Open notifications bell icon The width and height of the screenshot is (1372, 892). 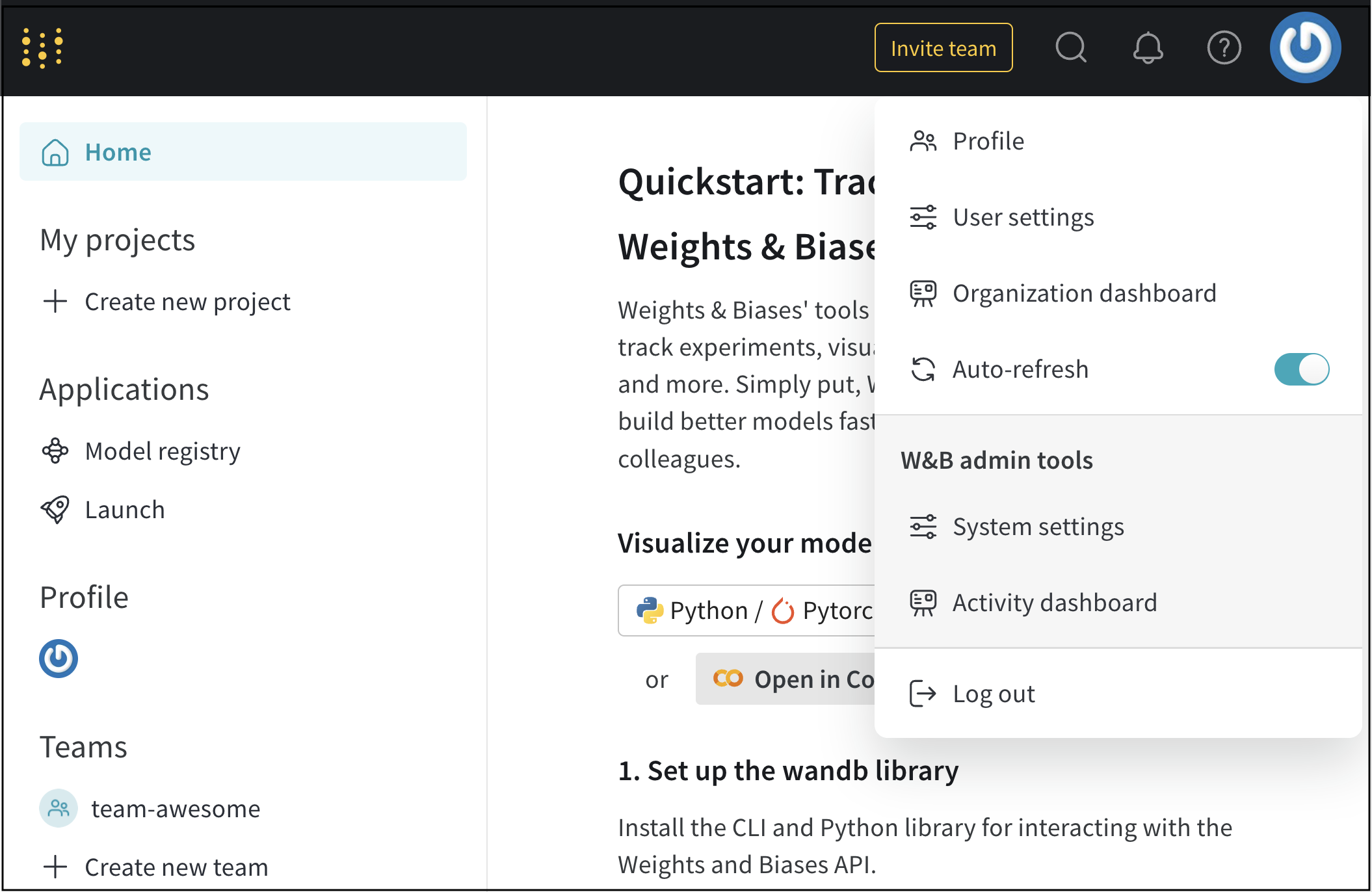(x=1148, y=48)
